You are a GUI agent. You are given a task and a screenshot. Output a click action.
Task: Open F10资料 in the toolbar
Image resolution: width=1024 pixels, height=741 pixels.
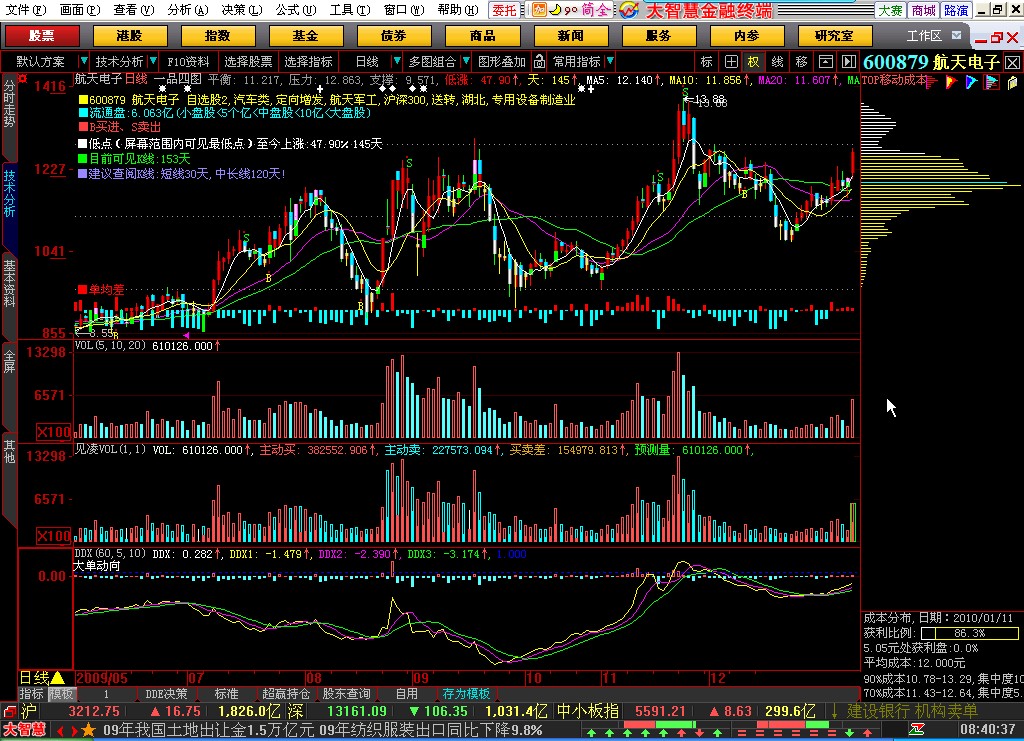click(188, 61)
